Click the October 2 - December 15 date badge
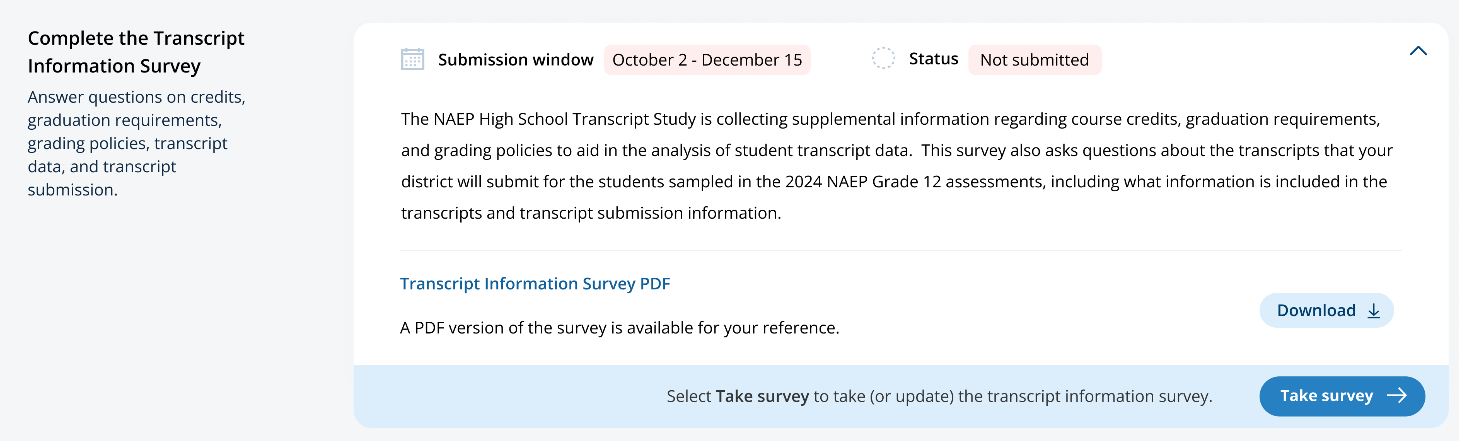This screenshot has height=441, width=1459. (707, 60)
